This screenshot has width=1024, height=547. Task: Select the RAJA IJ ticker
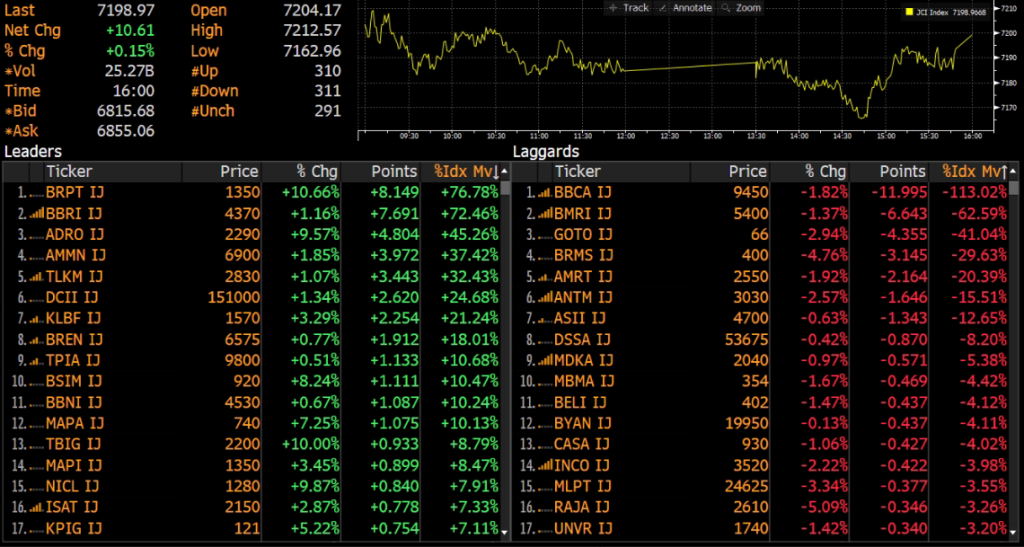tap(581, 507)
